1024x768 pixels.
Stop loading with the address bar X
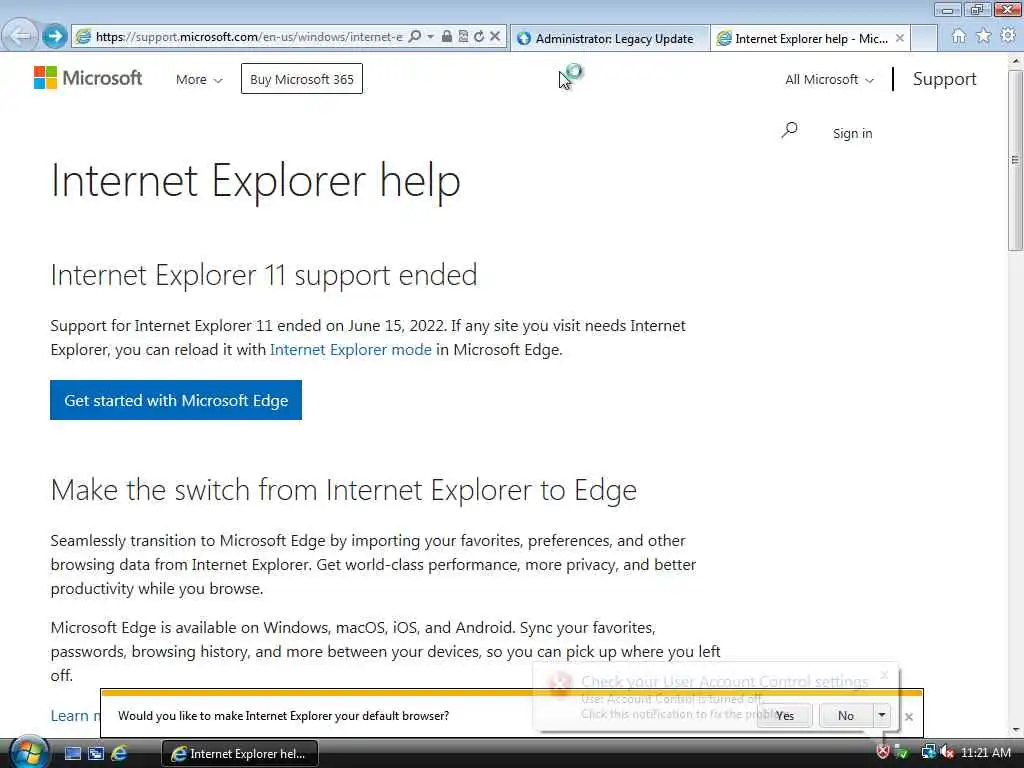pos(495,37)
